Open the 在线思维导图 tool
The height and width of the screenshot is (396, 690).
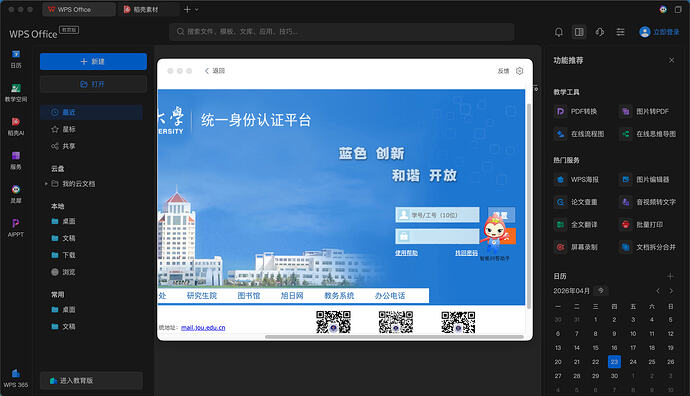(648, 134)
